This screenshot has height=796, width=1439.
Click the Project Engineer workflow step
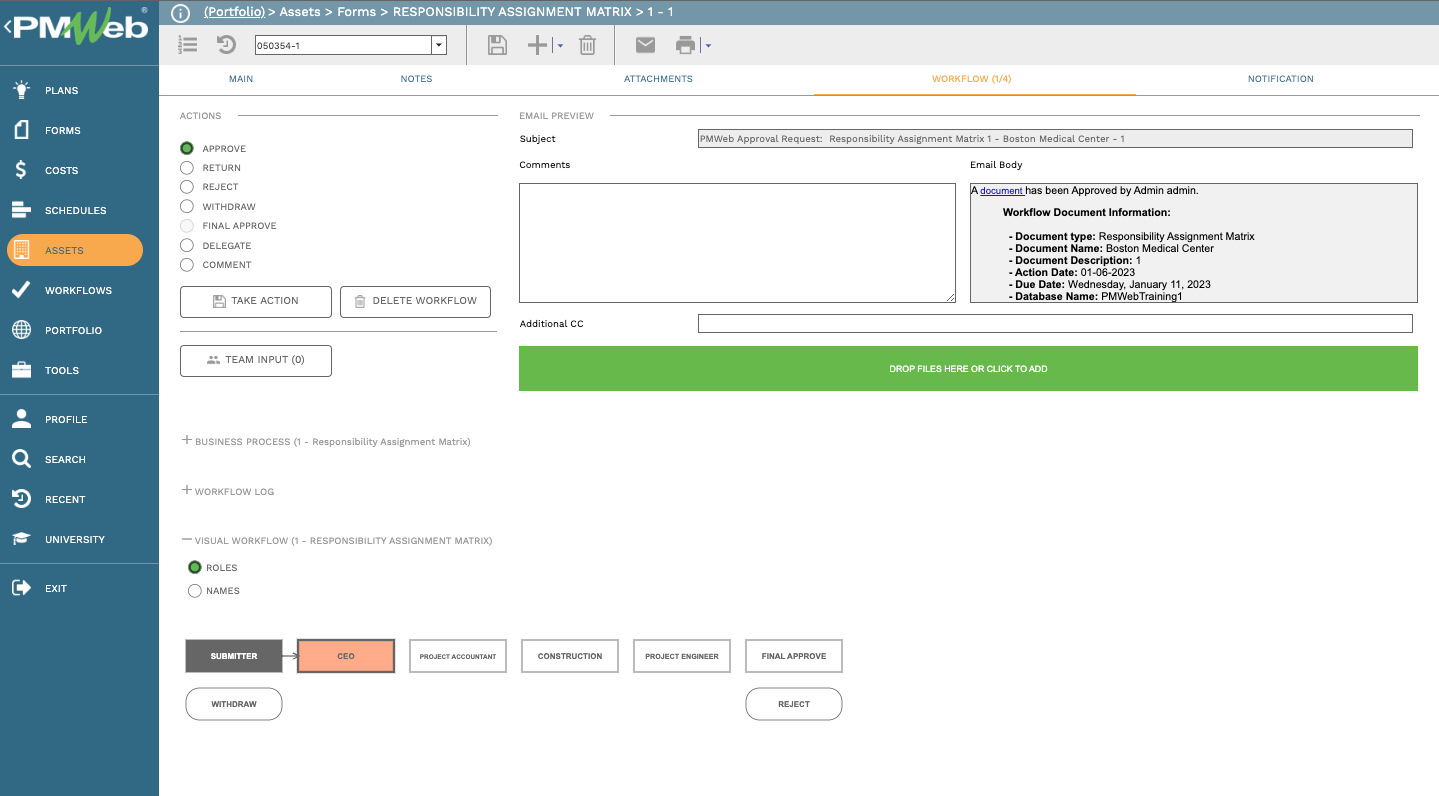[682, 656]
